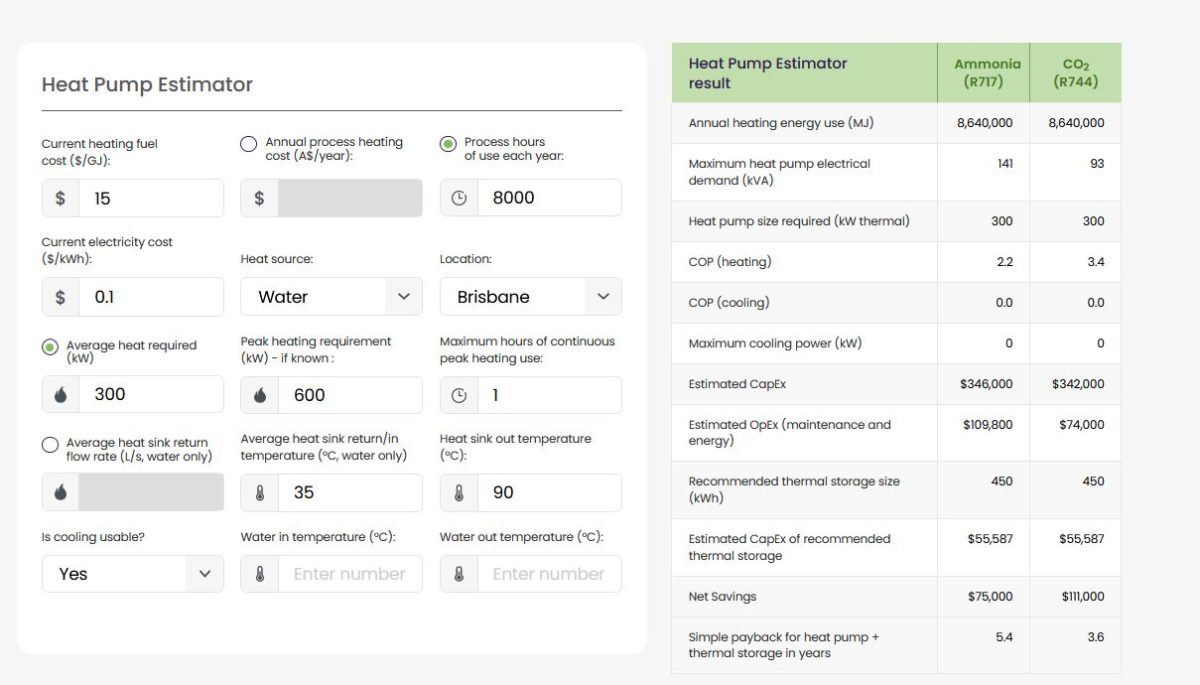The width and height of the screenshot is (1200, 685).
Task: Click thermometer icon beside heat sink out temperature
Action: 459,493
